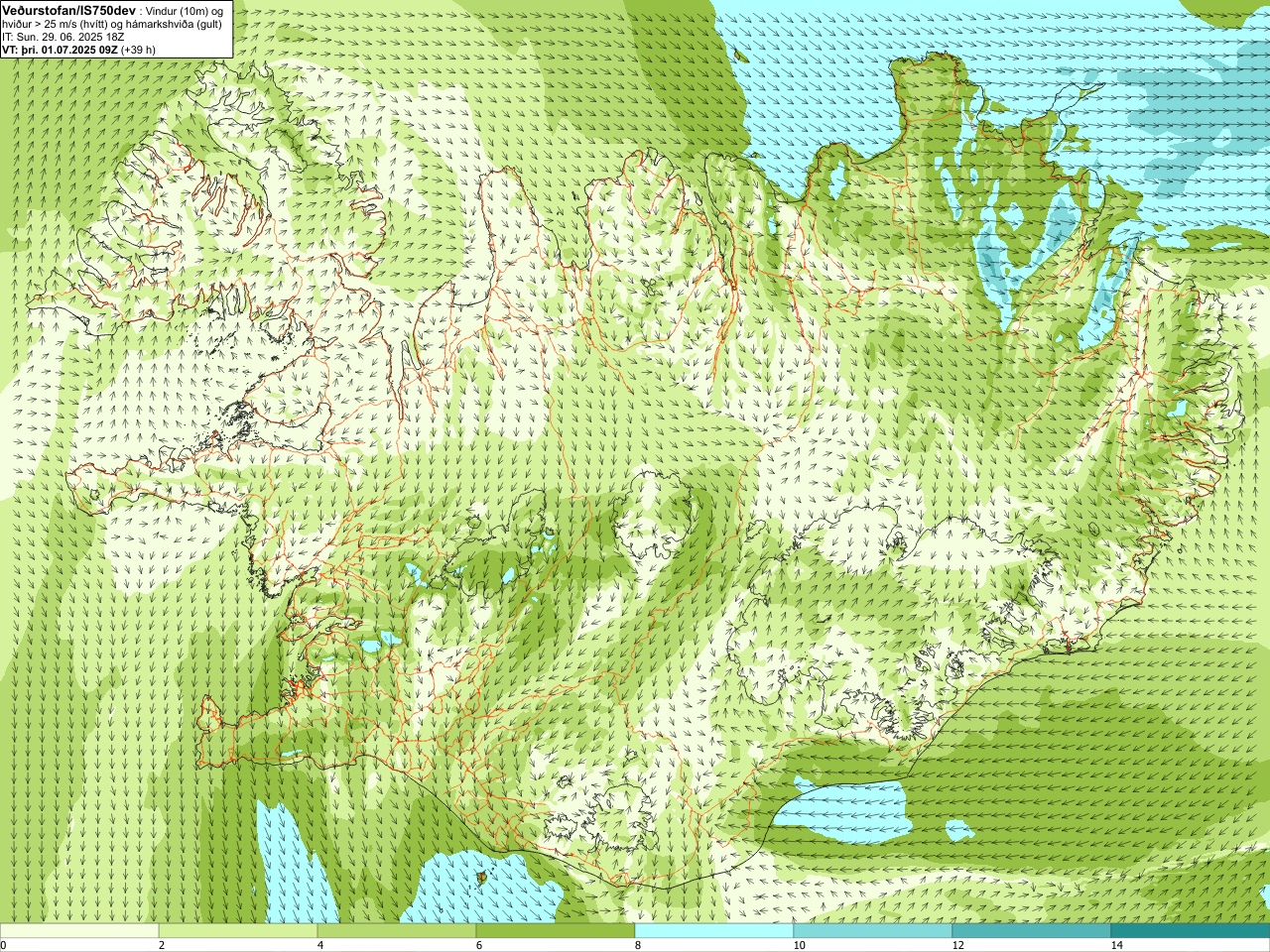Click the scale label '8'
Screen dimensions: 1270x952
tap(638, 945)
